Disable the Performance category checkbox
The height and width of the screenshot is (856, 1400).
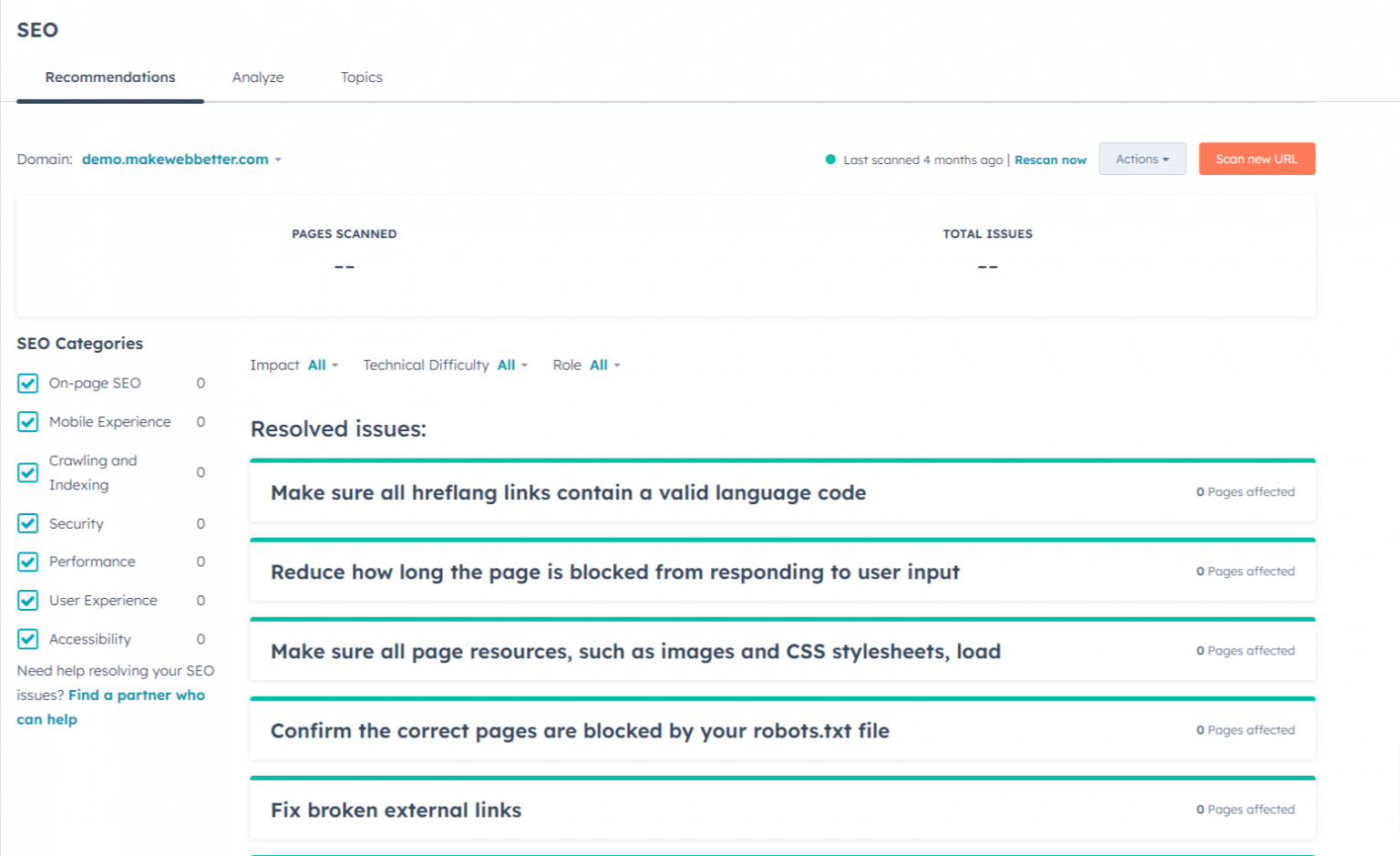[28, 562]
